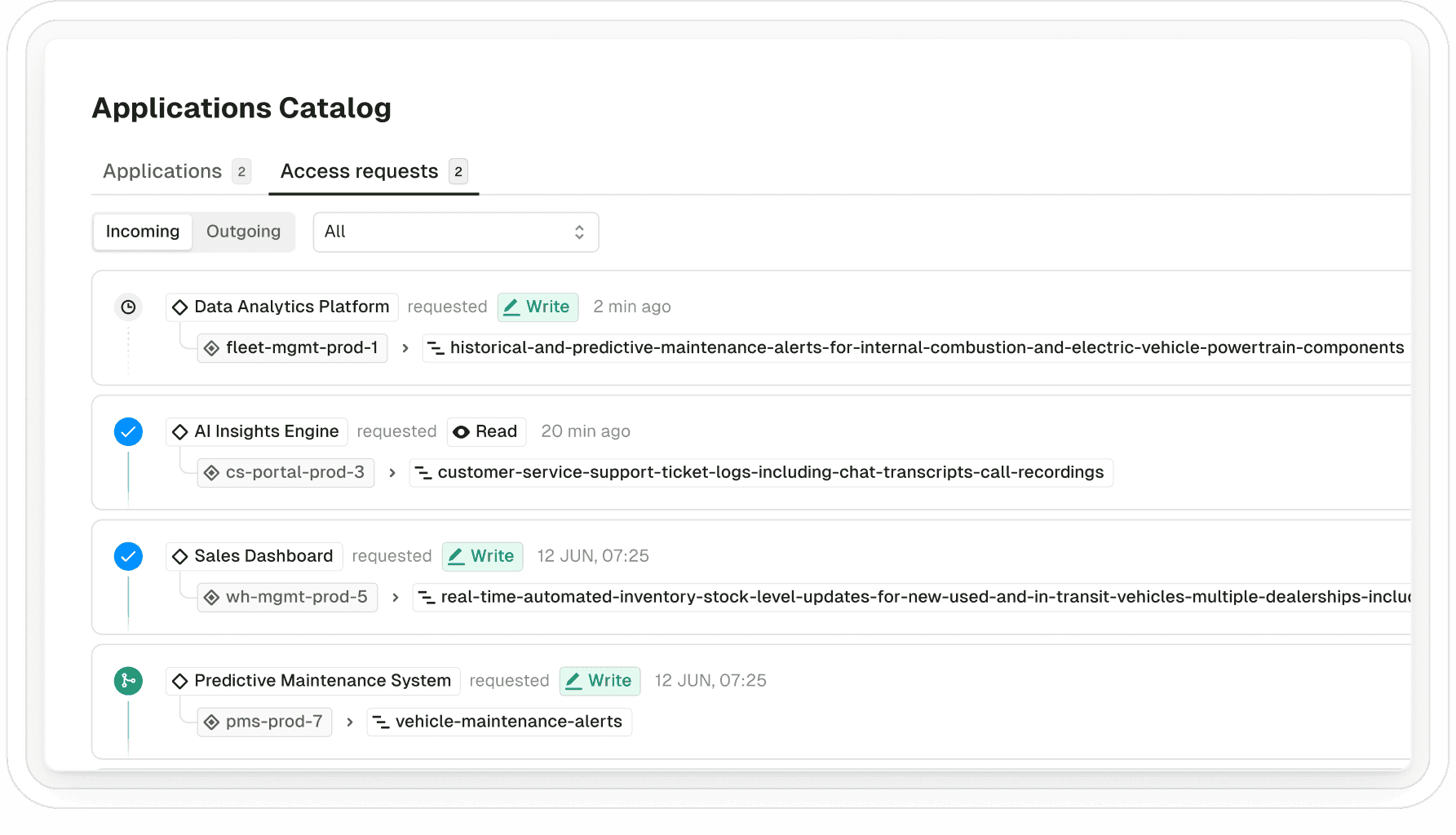Select the Incoming filter toggle
Viewport: 1456px width, 835px height.
(x=143, y=232)
